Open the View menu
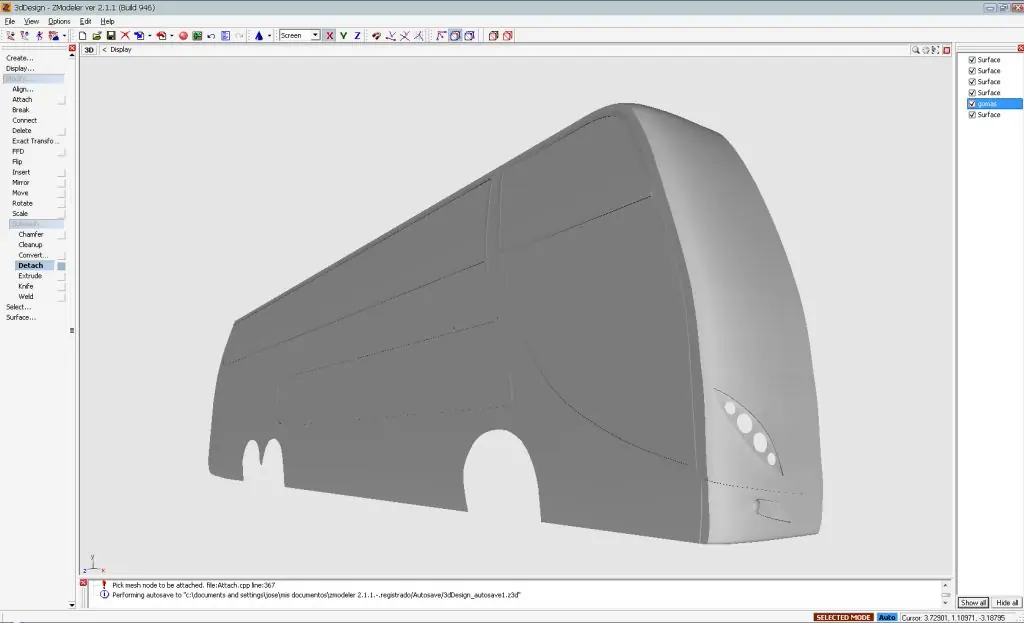 click(x=31, y=22)
